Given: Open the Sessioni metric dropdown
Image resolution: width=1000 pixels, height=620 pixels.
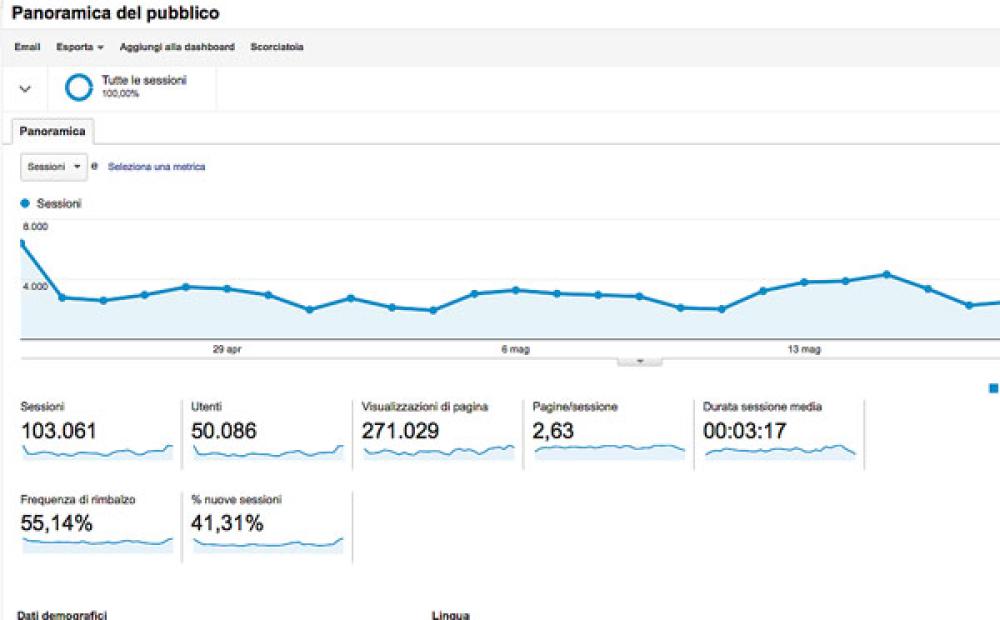Looking at the screenshot, I should [54, 167].
